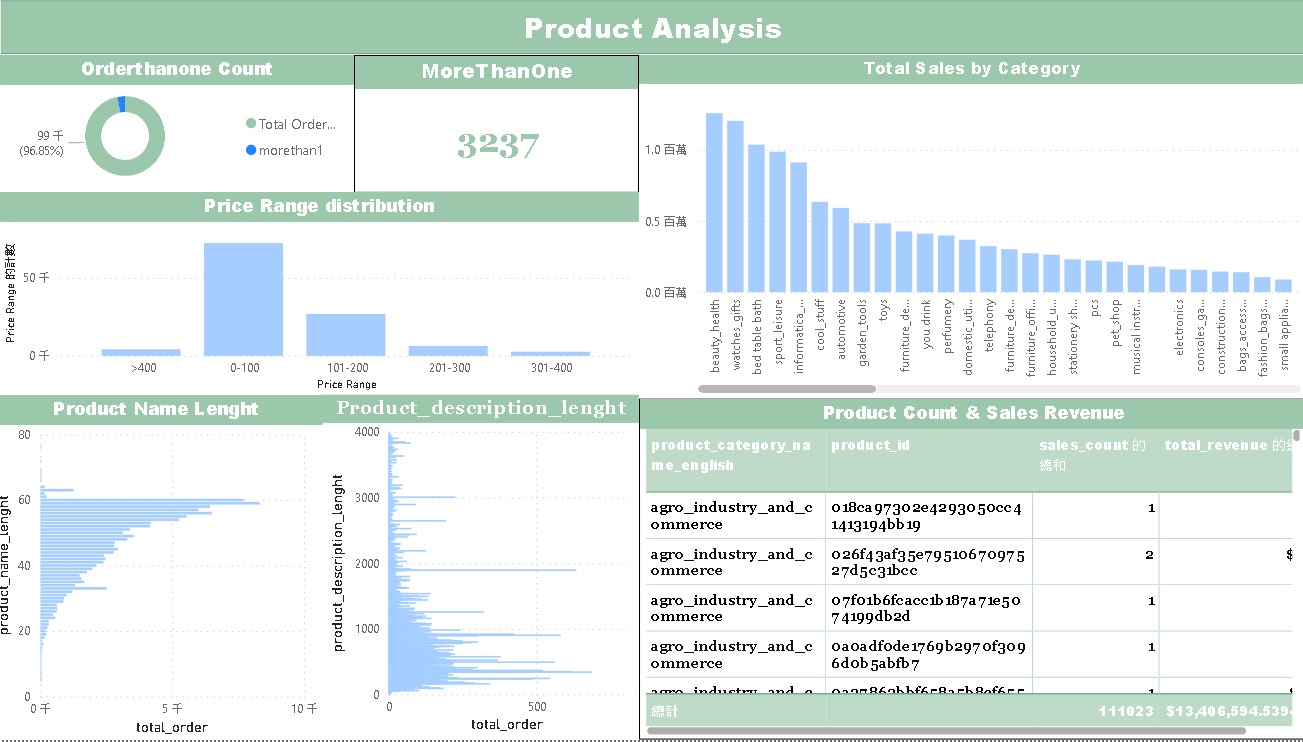
Task: Click the MoreThanOne card showing 3237
Action: [495, 145]
